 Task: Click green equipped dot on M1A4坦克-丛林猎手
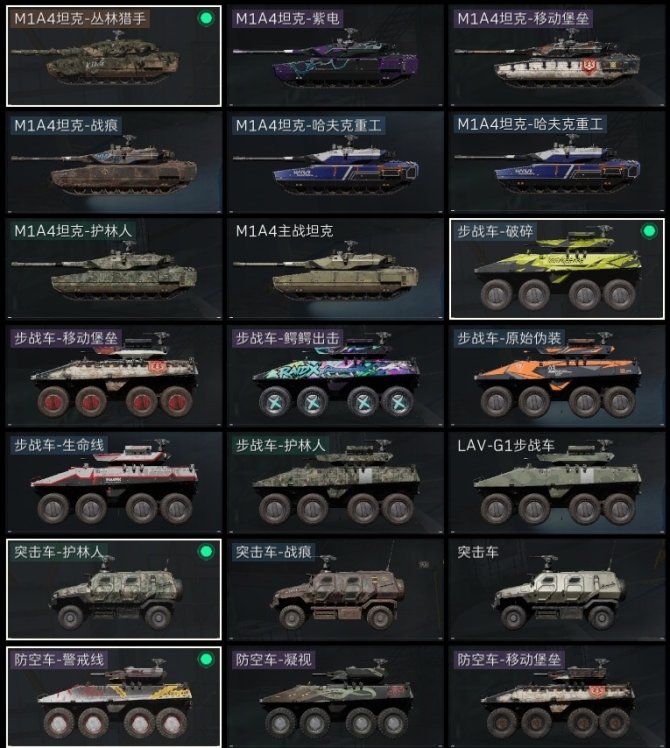coord(206,18)
